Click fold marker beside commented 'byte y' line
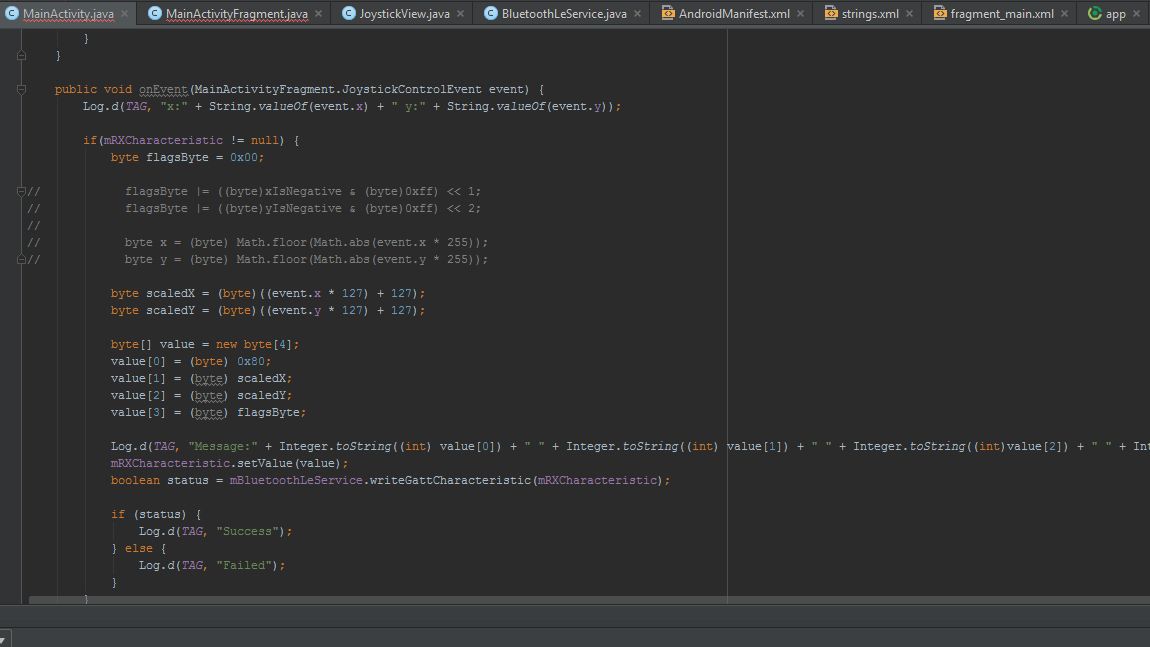Viewport: 1150px width, 647px height. 21,259
